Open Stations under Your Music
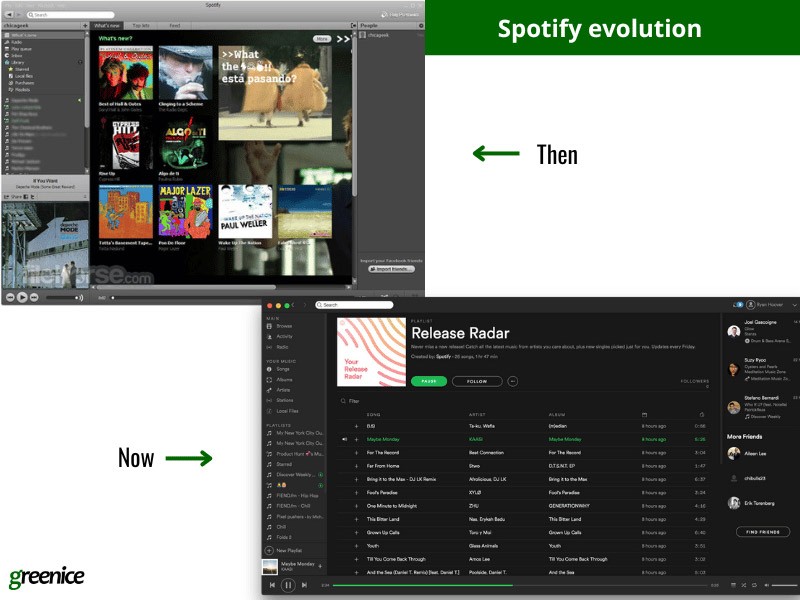The image size is (800, 600). coord(285,401)
